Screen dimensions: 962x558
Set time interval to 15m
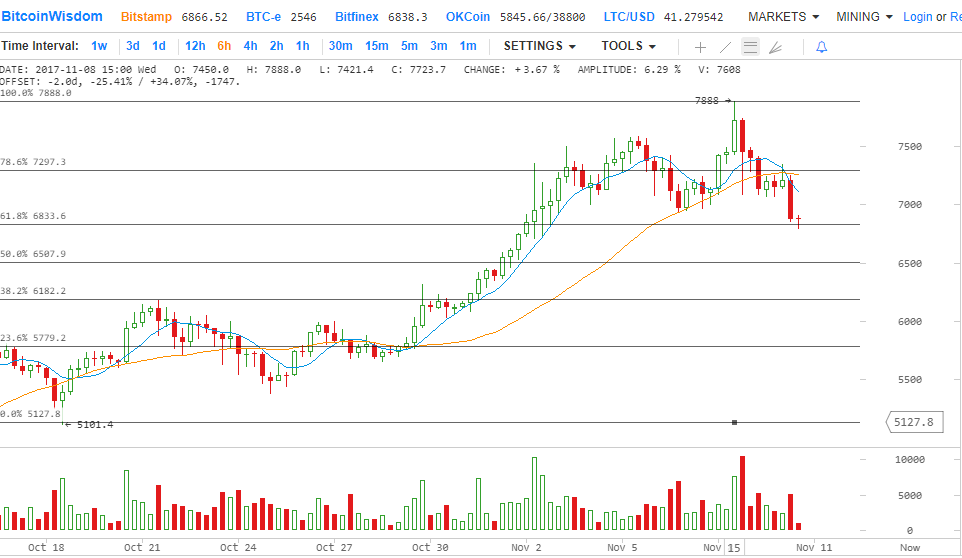376,46
